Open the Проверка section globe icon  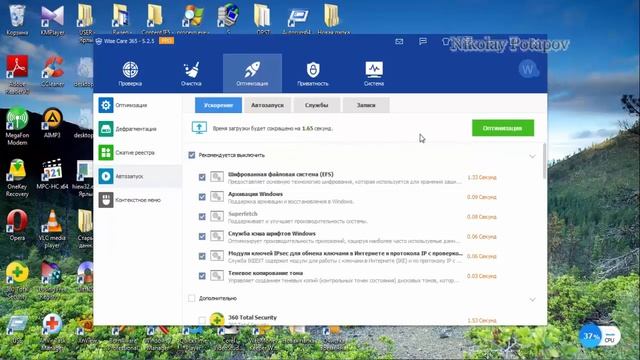130,70
